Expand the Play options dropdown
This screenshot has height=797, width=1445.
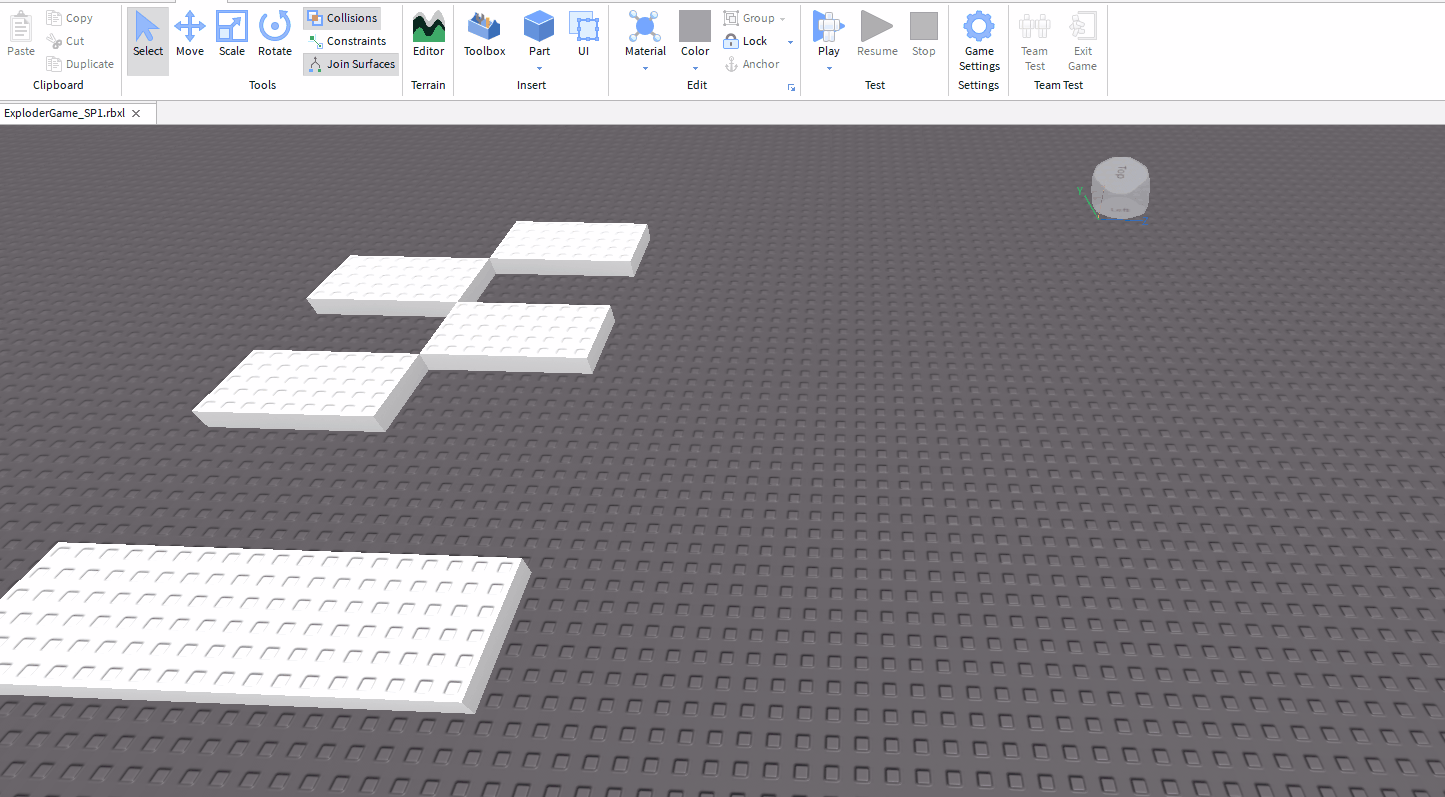[828, 69]
